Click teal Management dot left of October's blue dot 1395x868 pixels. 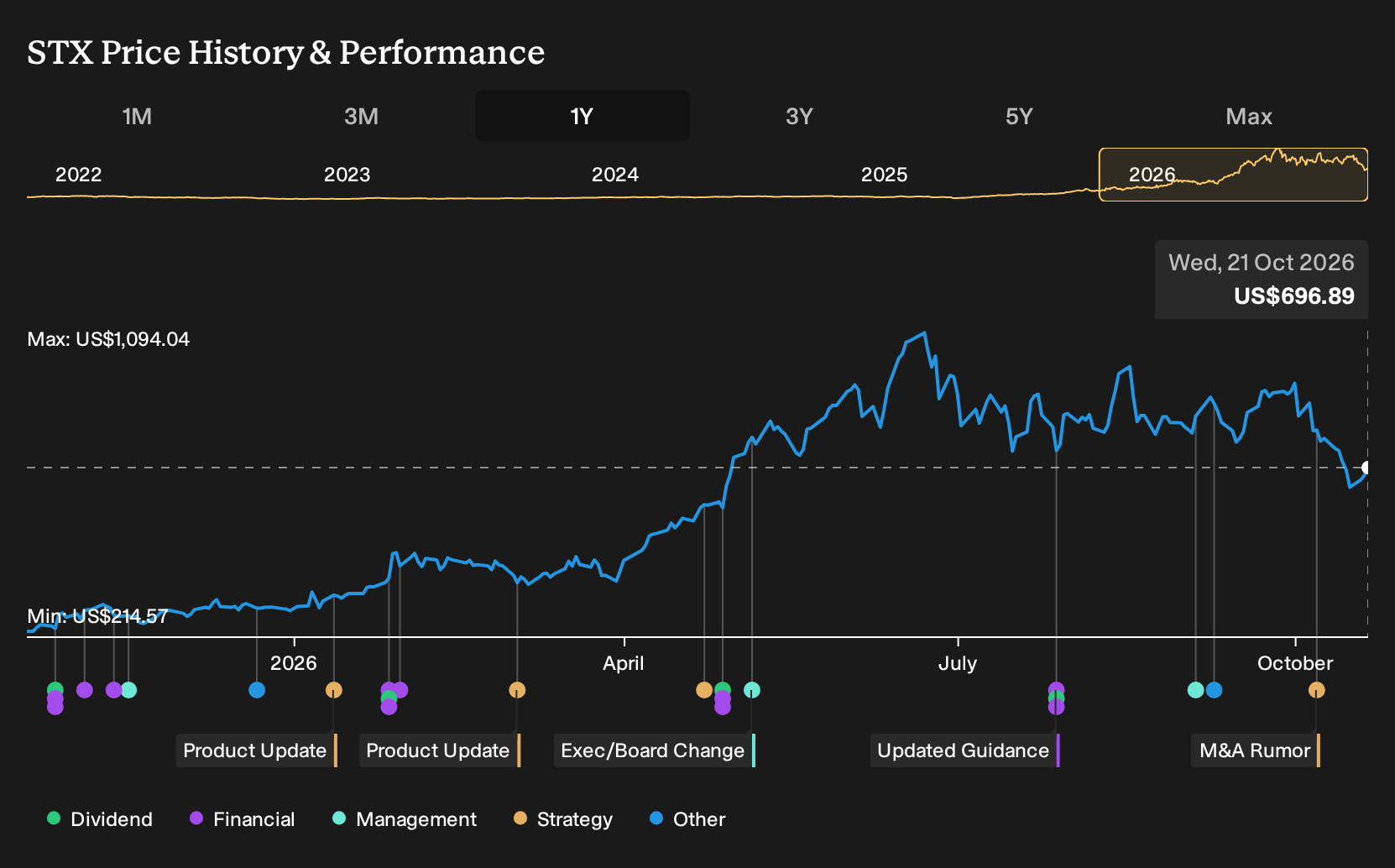1196,690
